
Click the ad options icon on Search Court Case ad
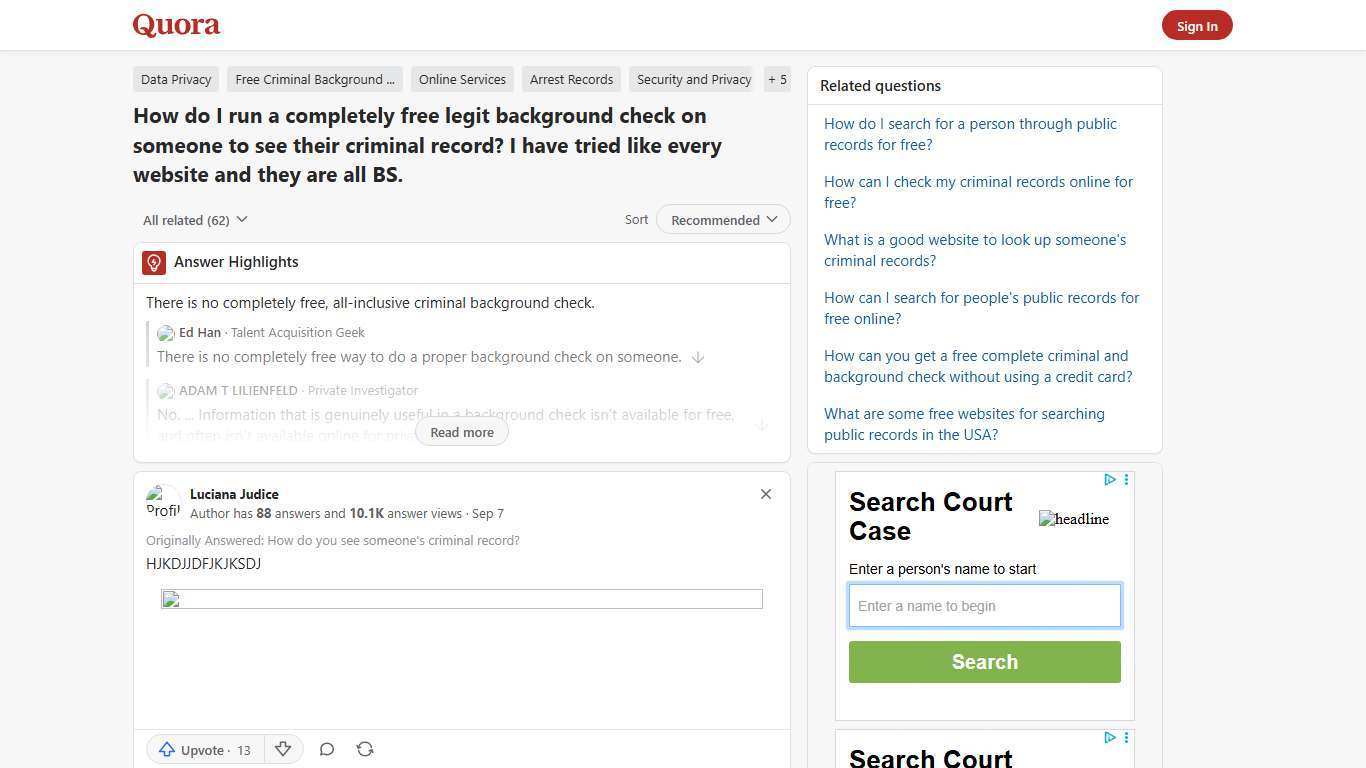1126,479
